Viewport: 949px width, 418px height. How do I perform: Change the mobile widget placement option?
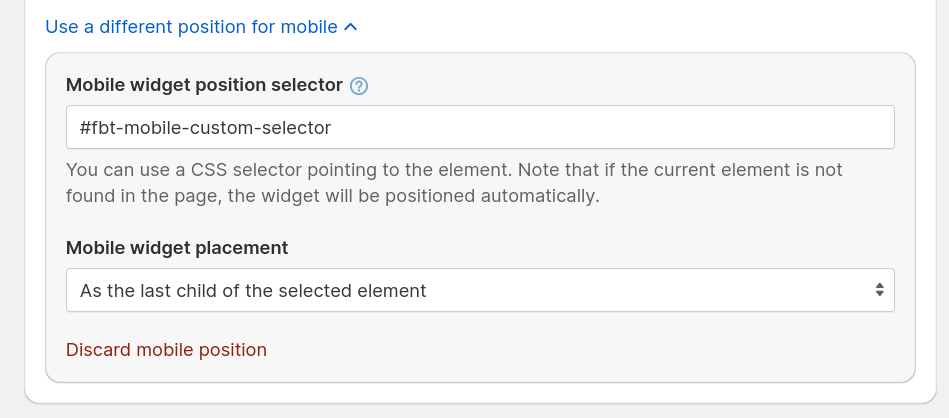480,291
